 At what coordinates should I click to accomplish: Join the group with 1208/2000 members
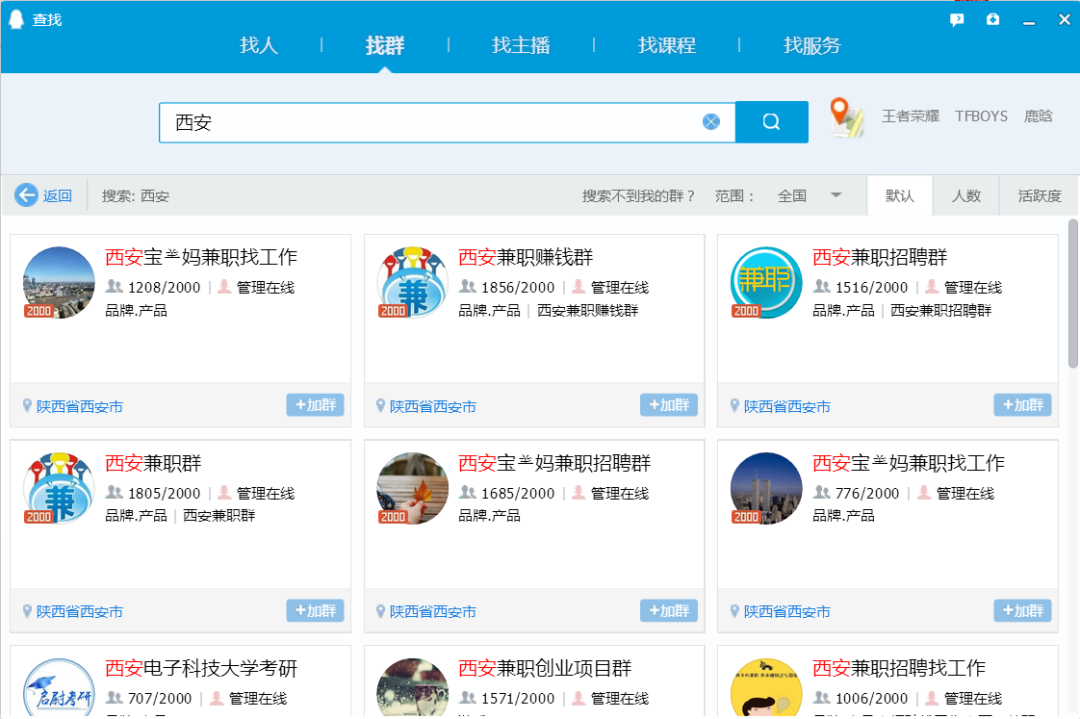pos(315,405)
